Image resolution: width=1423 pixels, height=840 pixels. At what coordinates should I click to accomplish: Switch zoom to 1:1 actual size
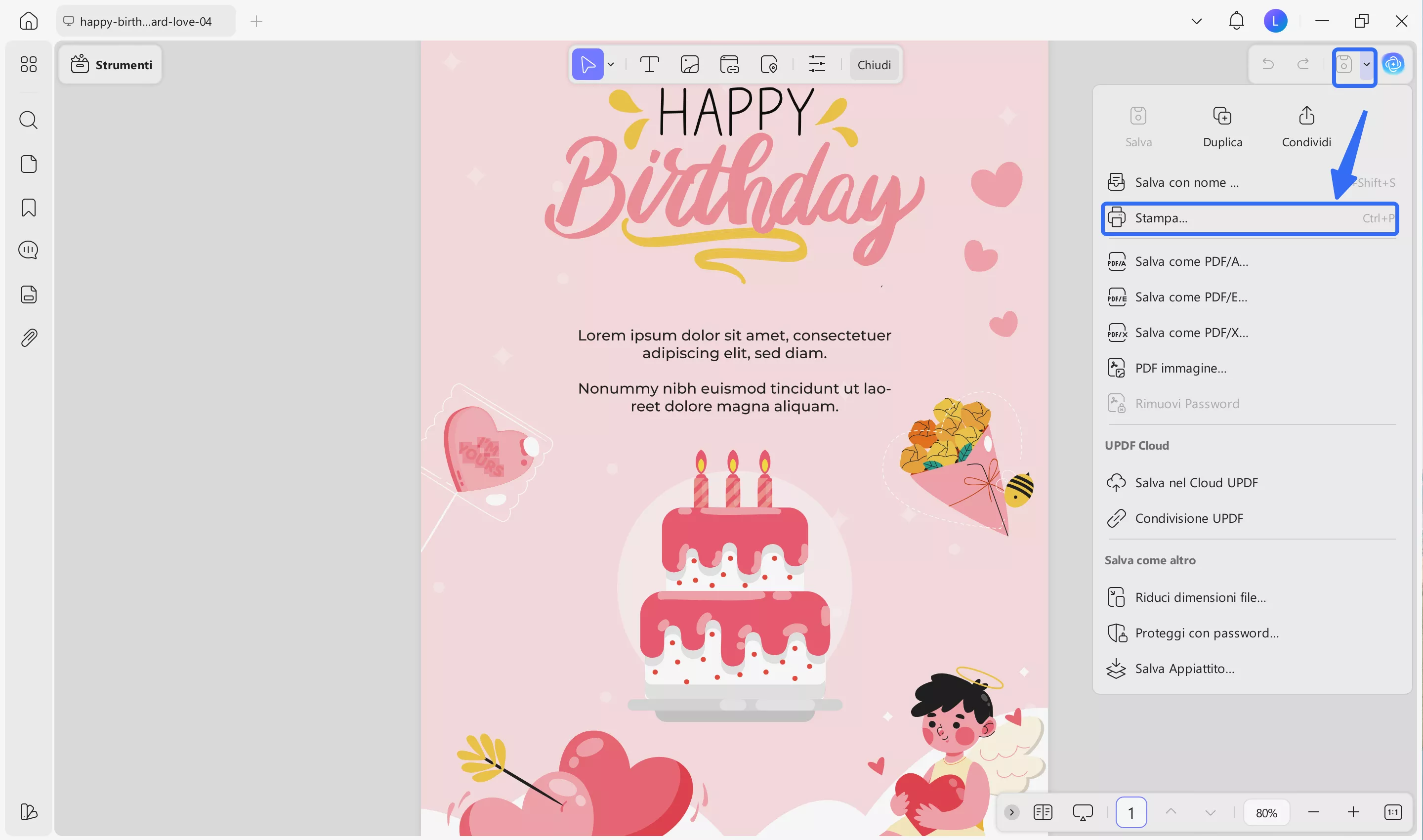[x=1393, y=812]
